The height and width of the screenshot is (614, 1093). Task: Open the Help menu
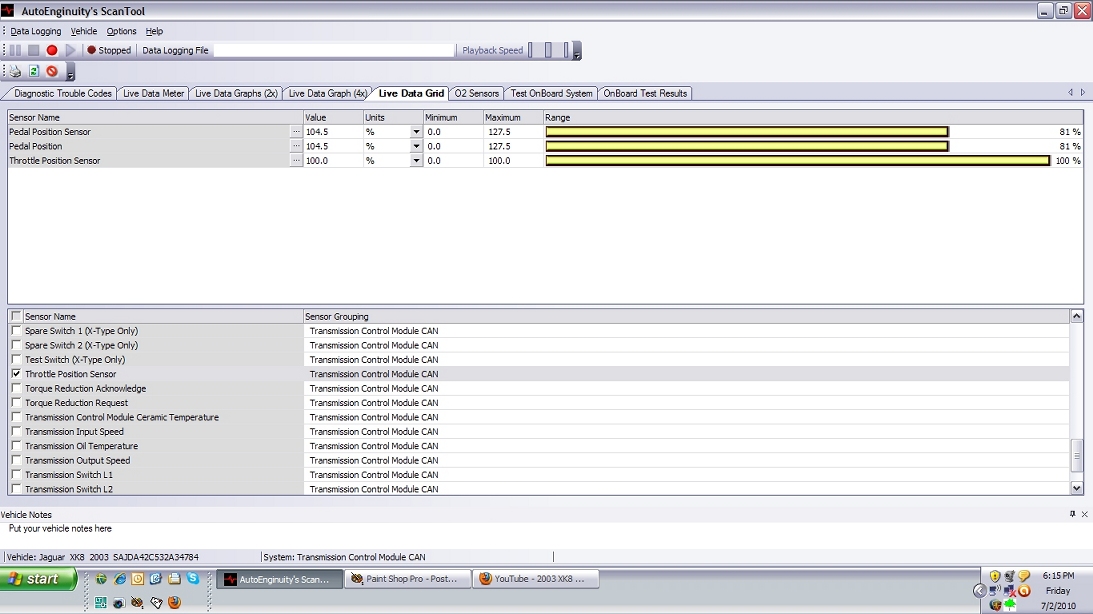point(154,31)
